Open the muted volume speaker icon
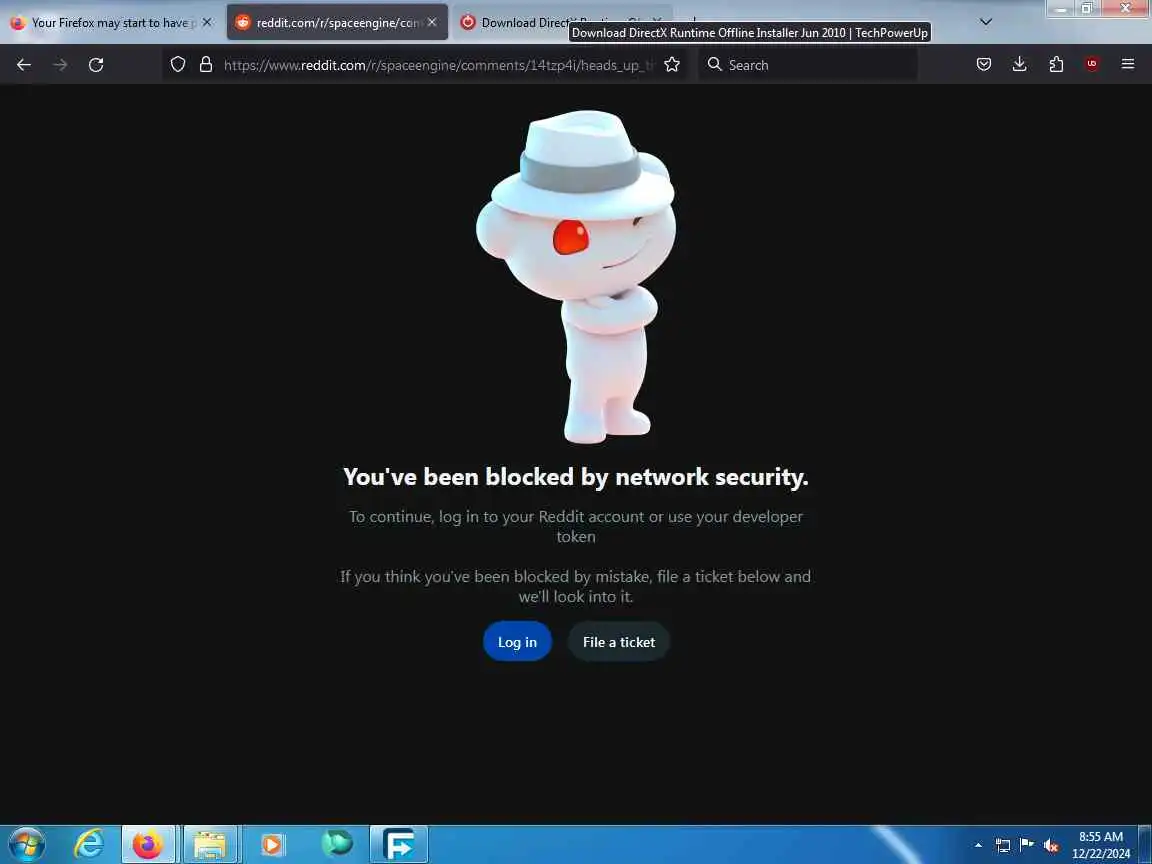1152x864 pixels. click(1051, 846)
